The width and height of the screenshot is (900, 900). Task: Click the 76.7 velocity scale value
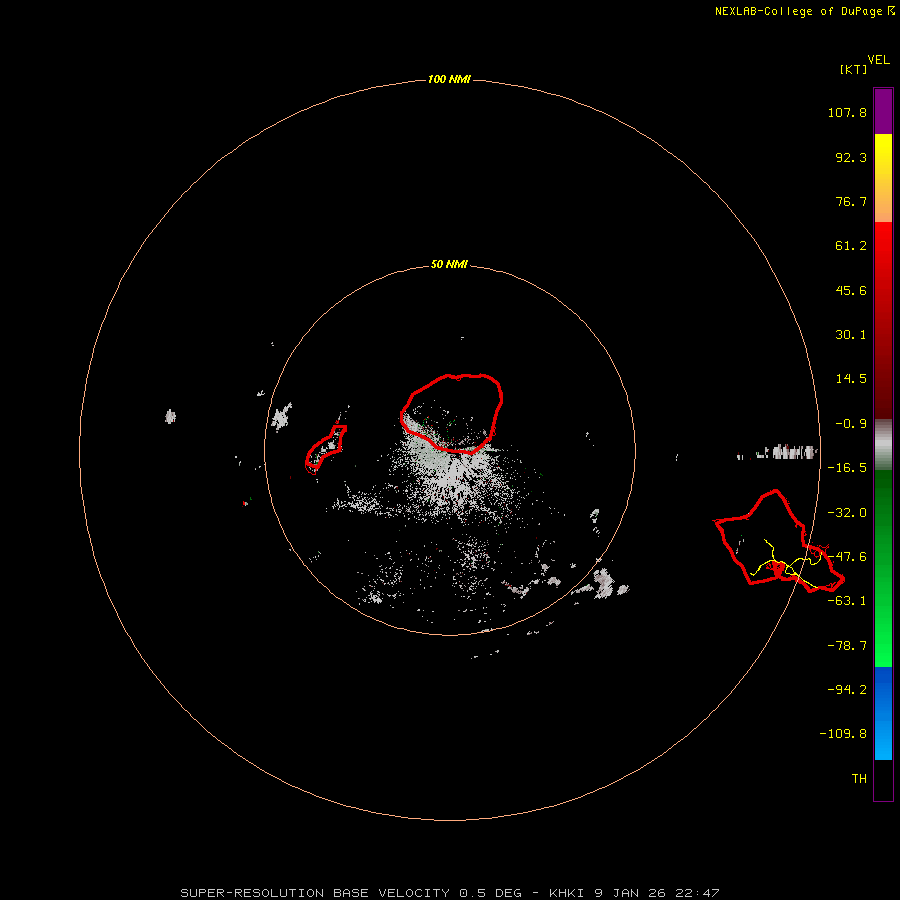851,201
